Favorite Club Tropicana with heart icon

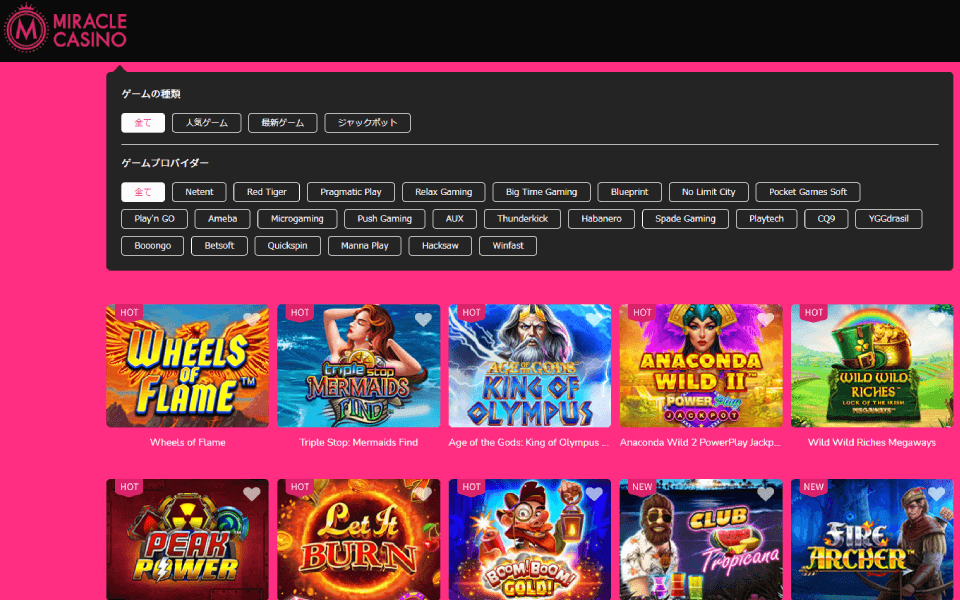(x=765, y=493)
